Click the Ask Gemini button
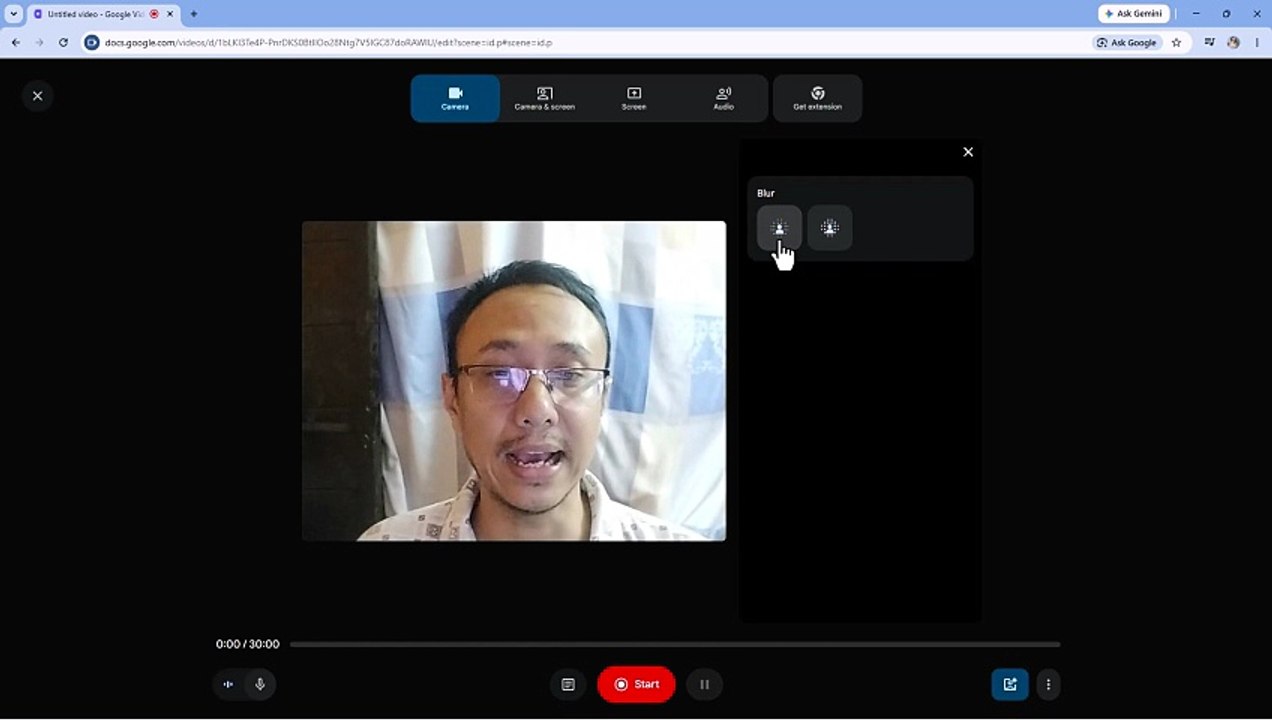The image size is (1272, 720). [1134, 14]
